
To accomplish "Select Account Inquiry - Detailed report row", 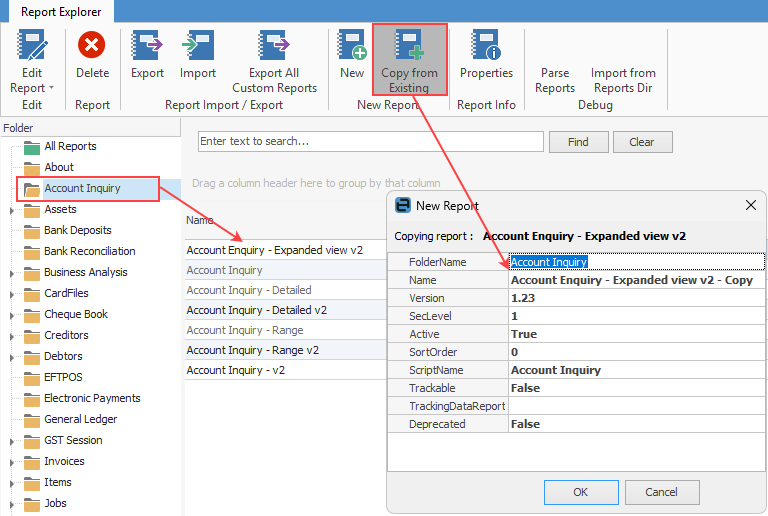I will 286,290.
